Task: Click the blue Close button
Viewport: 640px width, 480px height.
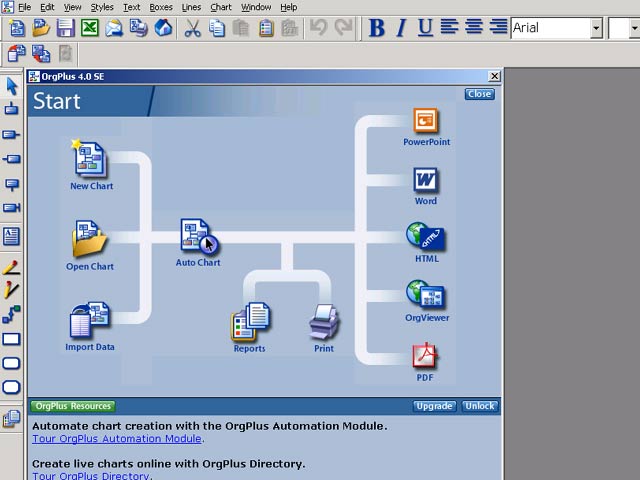Action: 480,94
